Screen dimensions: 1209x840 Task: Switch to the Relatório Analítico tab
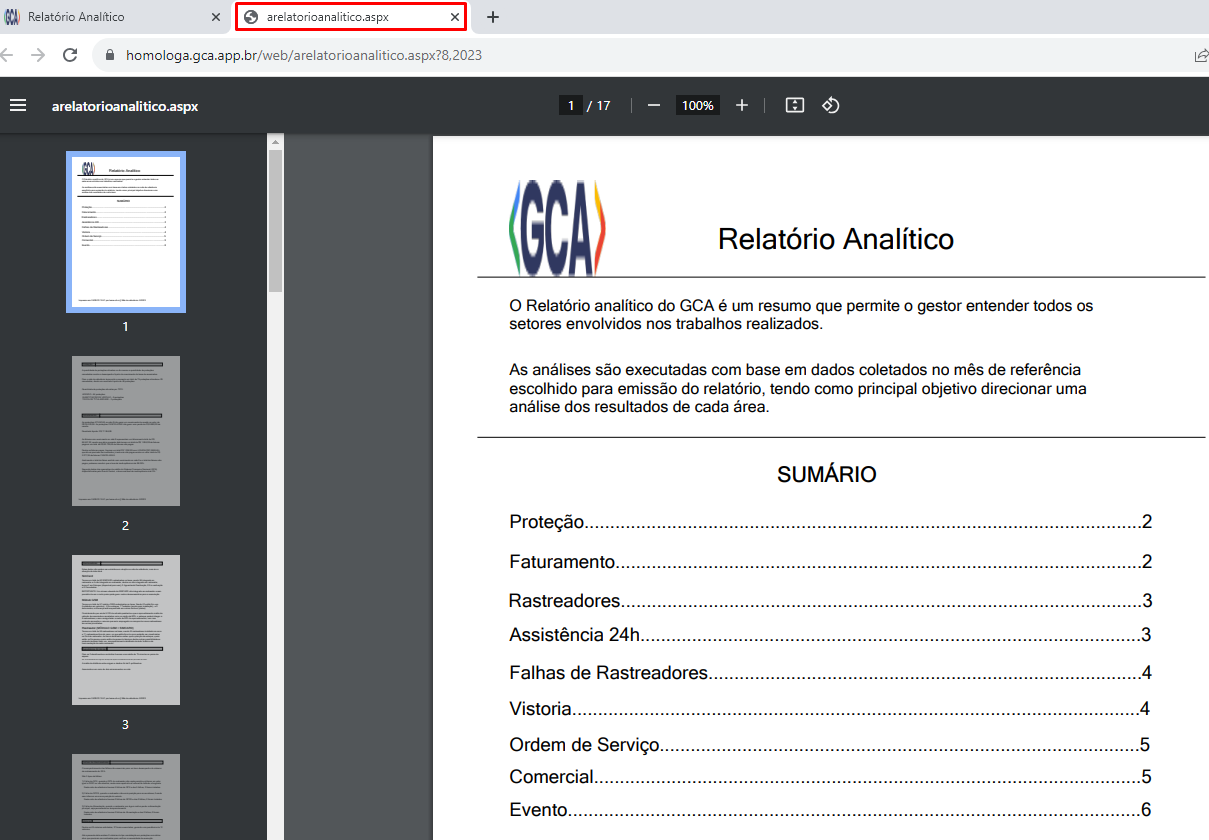click(115, 17)
